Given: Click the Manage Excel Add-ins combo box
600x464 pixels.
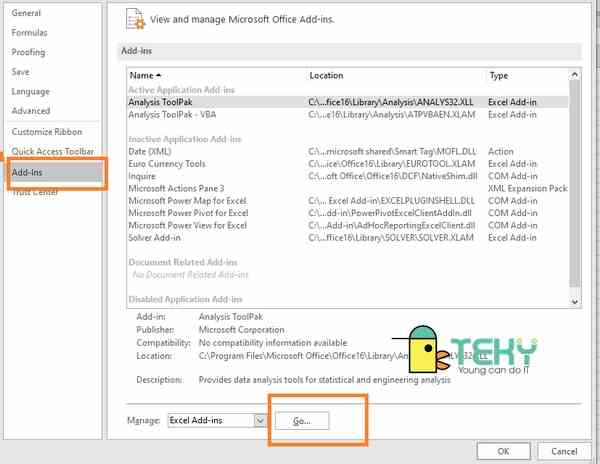Looking at the screenshot, I should coord(217,420).
